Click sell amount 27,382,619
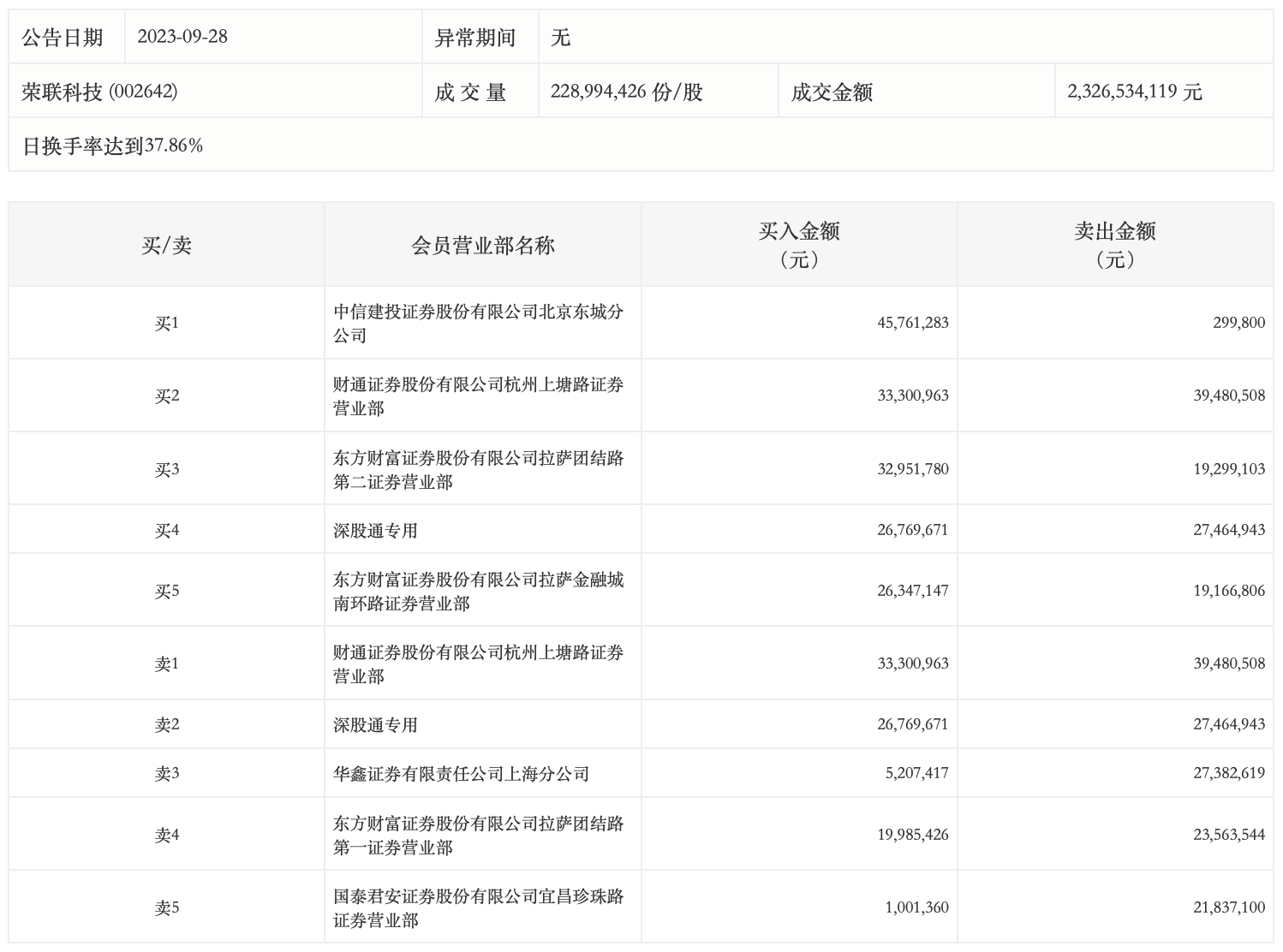The image size is (1283, 952). coord(1228,774)
